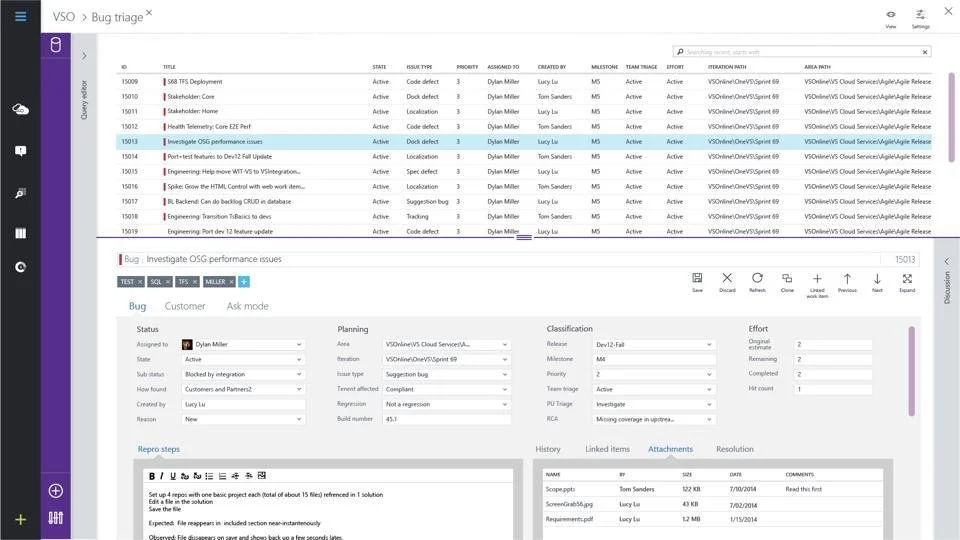Screen dimensions: 960x540
Task: Insert bulleted list in Repro steps
Action: 209,476
